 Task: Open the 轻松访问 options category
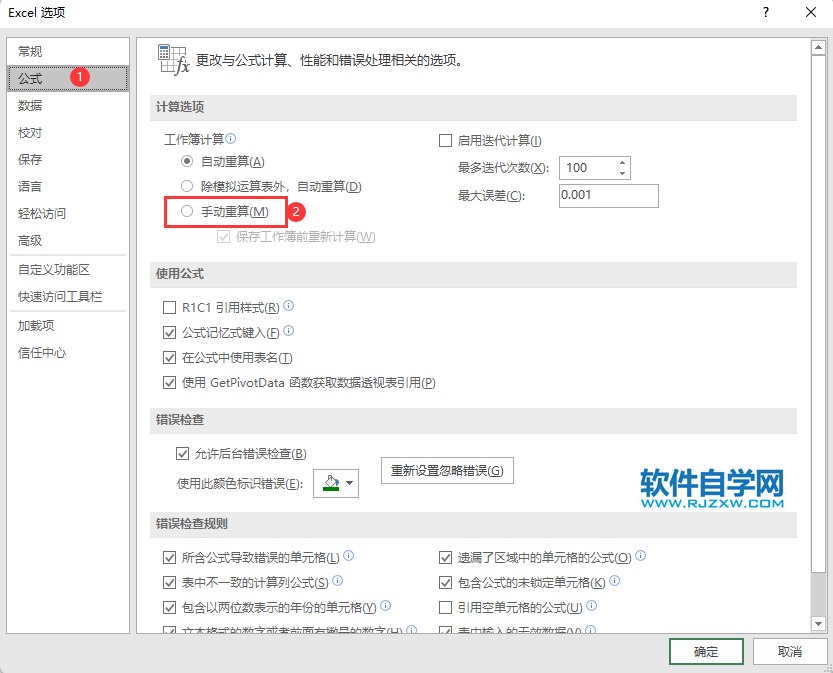[68, 214]
